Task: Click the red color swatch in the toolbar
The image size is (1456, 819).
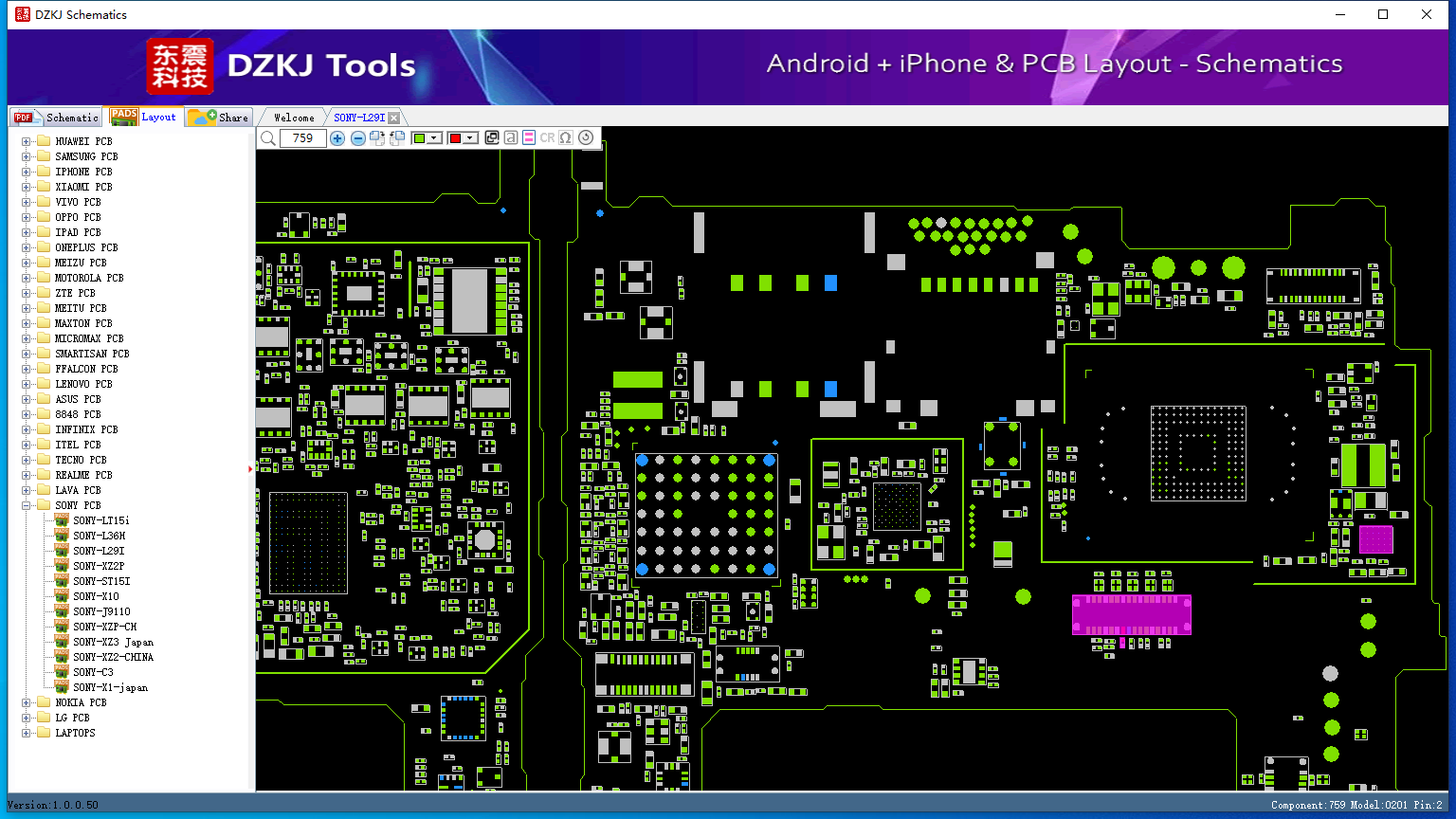Action: pos(455,138)
